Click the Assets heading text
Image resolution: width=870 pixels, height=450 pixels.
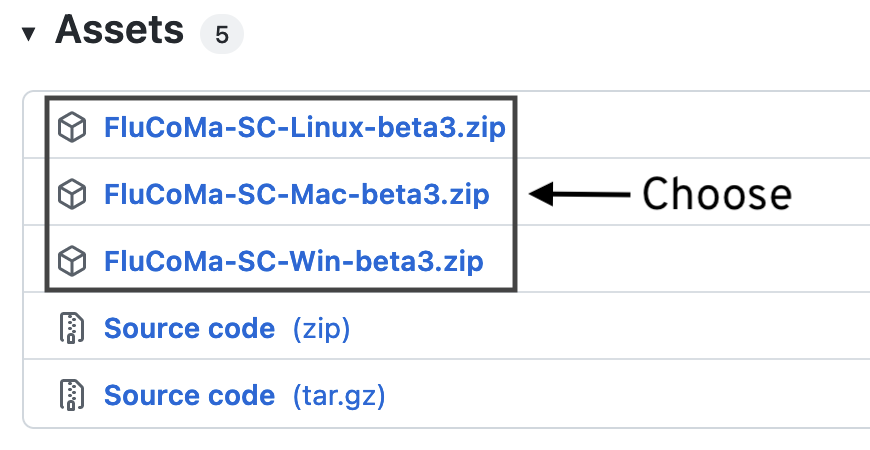(x=119, y=29)
